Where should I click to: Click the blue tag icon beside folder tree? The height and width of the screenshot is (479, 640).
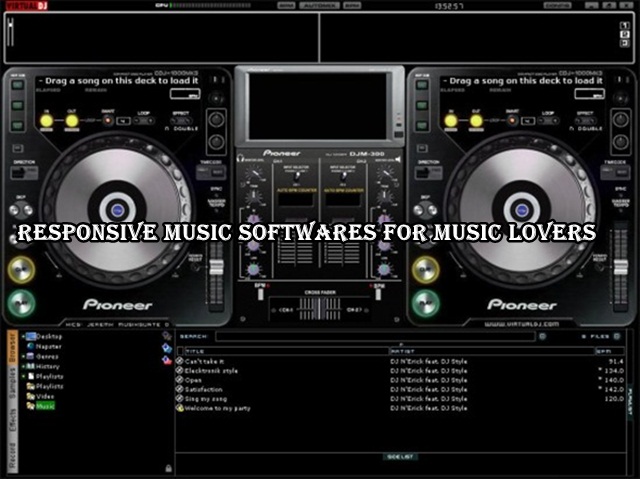166,348
